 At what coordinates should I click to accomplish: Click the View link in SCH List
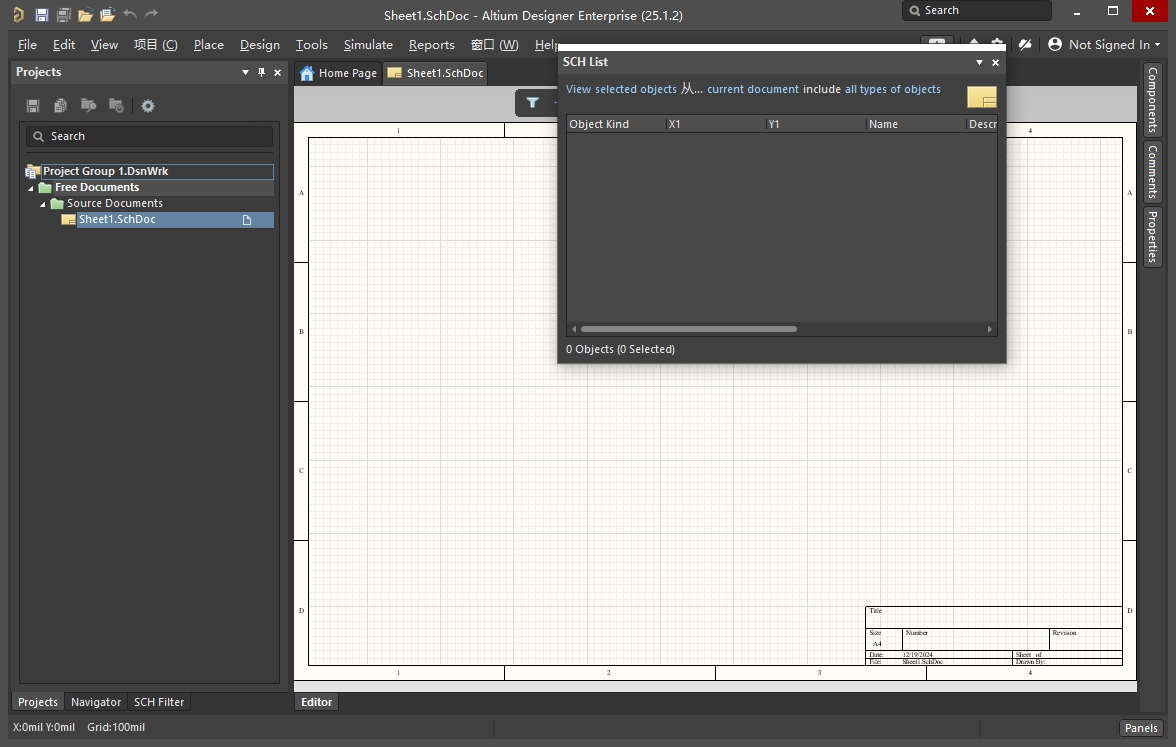pyautogui.click(x=578, y=89)
